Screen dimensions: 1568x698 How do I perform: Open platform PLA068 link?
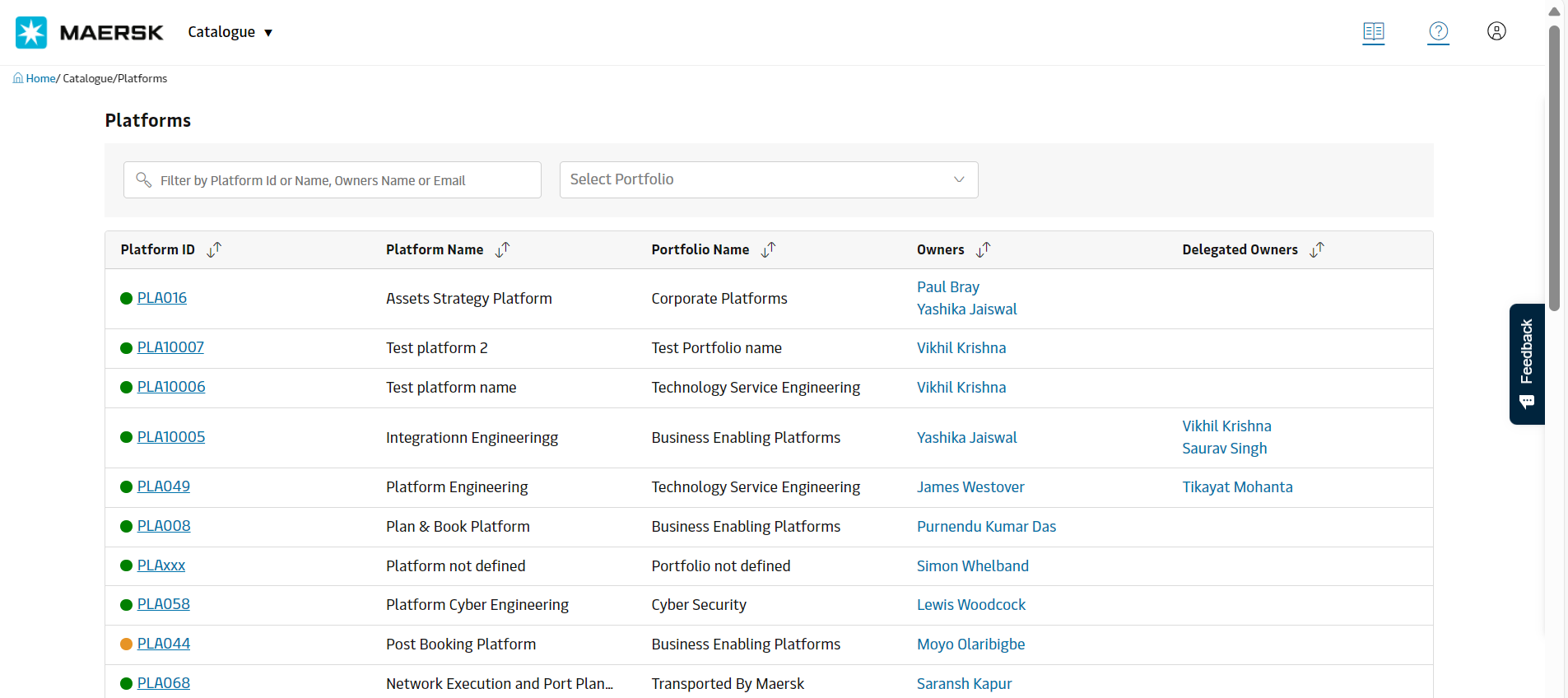tap(164, 683)
